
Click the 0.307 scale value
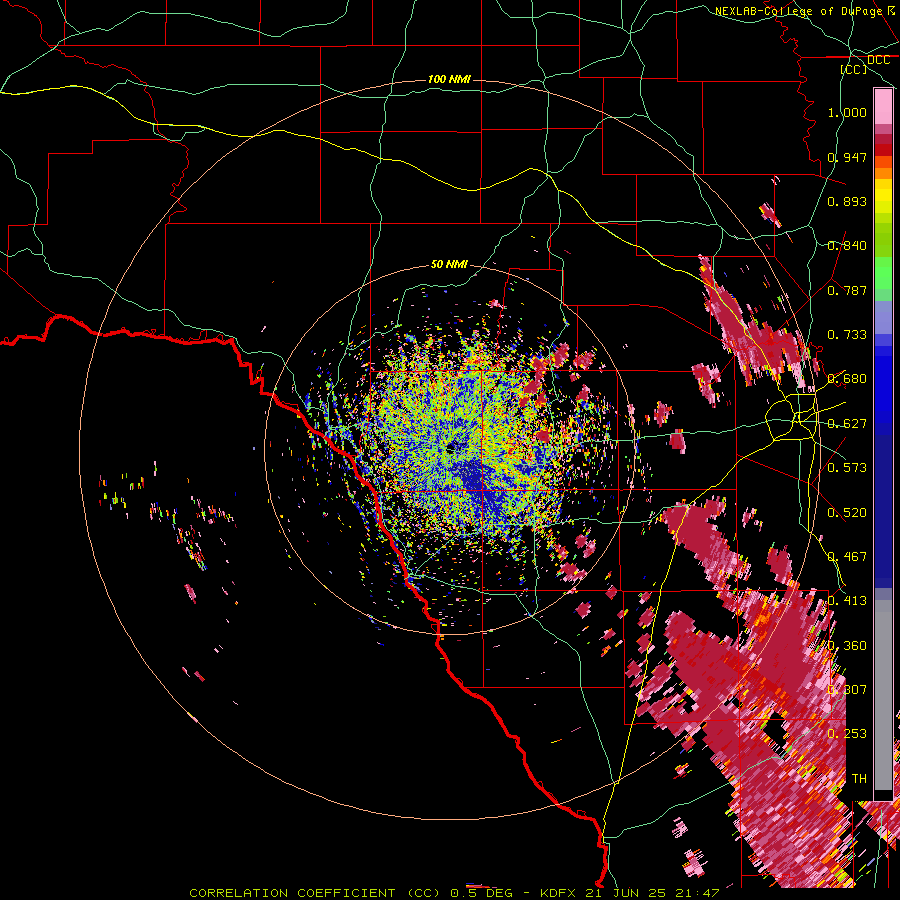[x=847, y=690]
